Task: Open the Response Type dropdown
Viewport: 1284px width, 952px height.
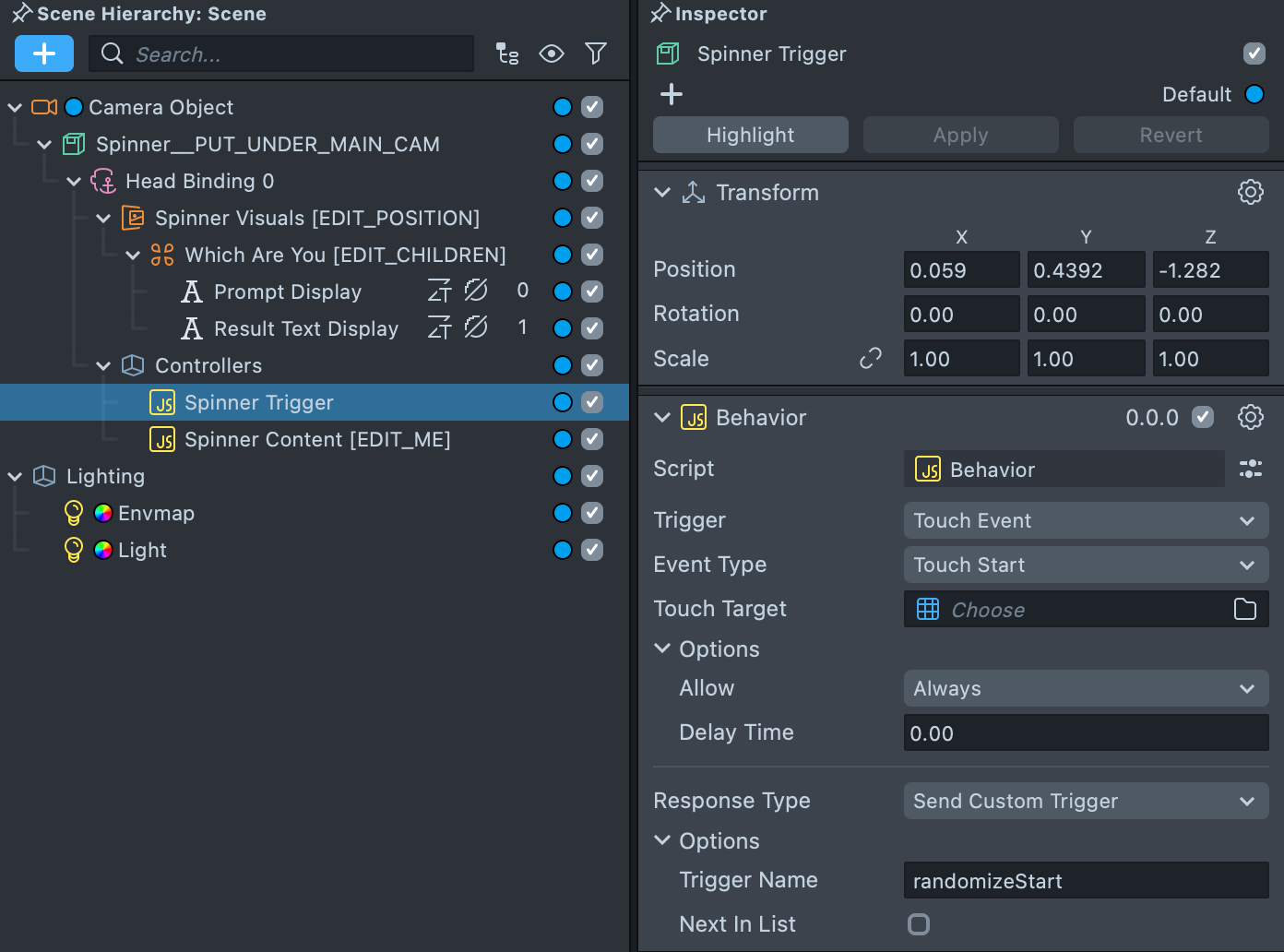Action: 1086,802
